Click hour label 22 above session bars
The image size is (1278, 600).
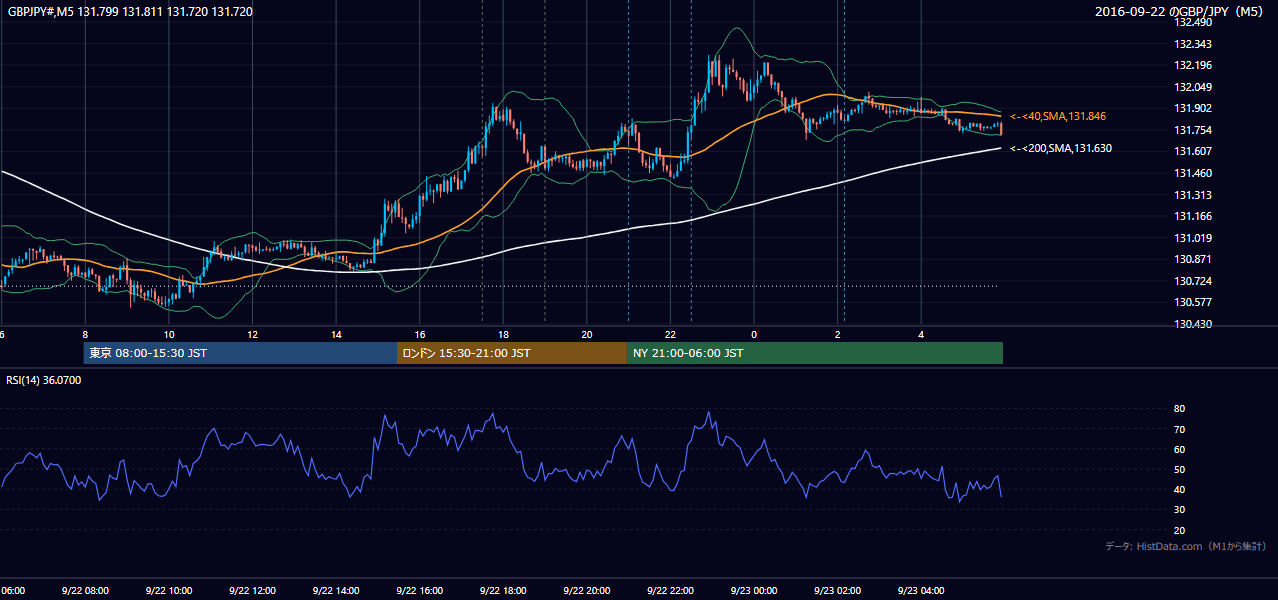point(671,335)
